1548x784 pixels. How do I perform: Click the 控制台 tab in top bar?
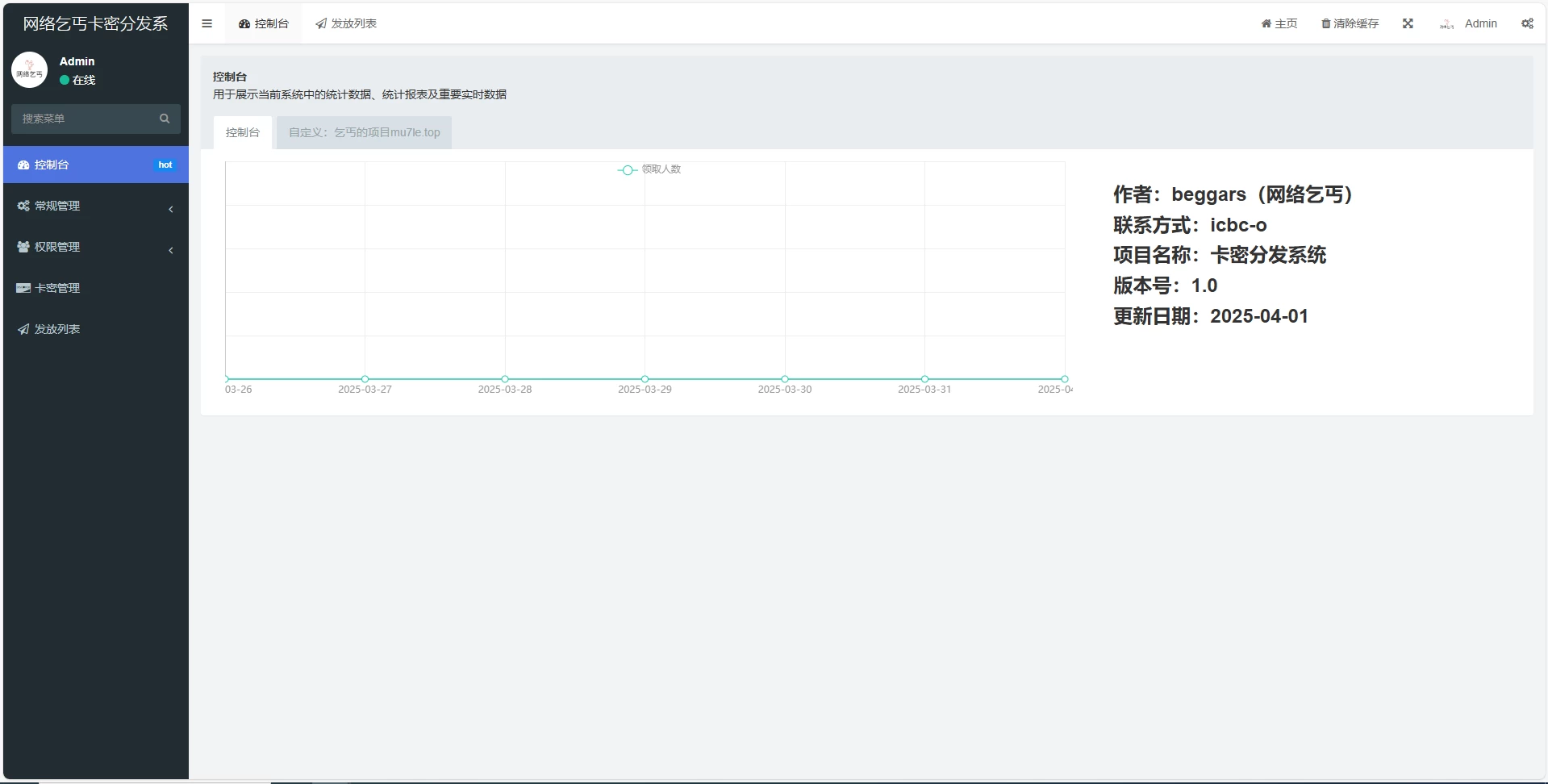point(263,23)
